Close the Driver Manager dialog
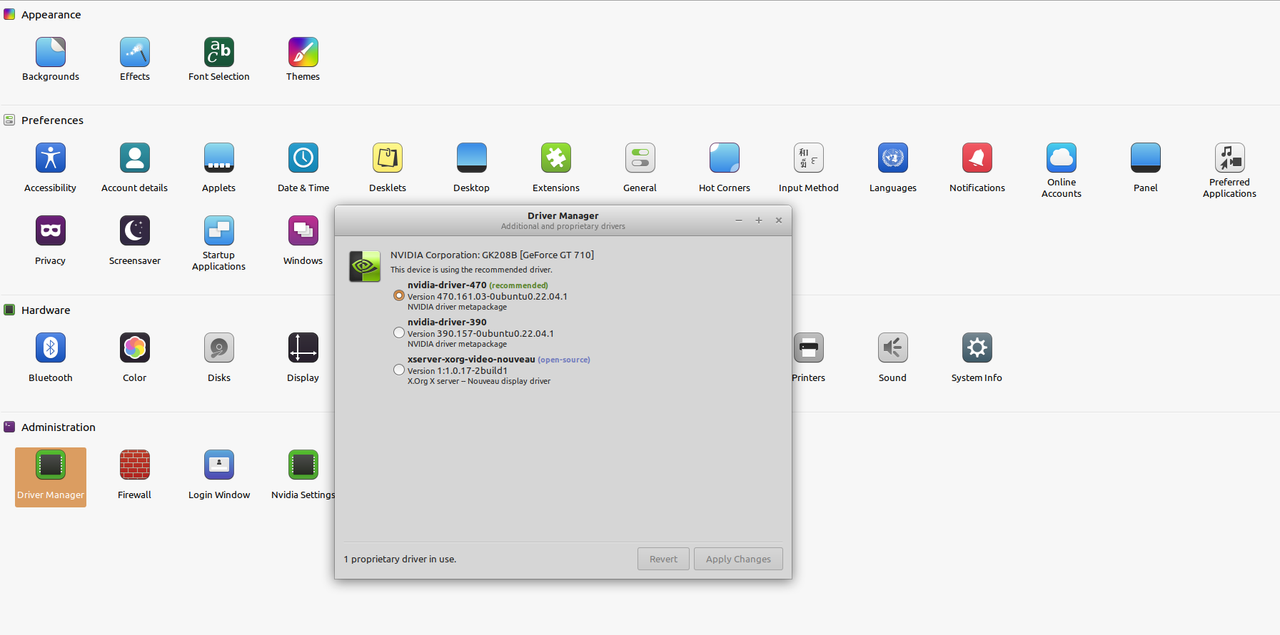1280x635 pixels. 779,220
